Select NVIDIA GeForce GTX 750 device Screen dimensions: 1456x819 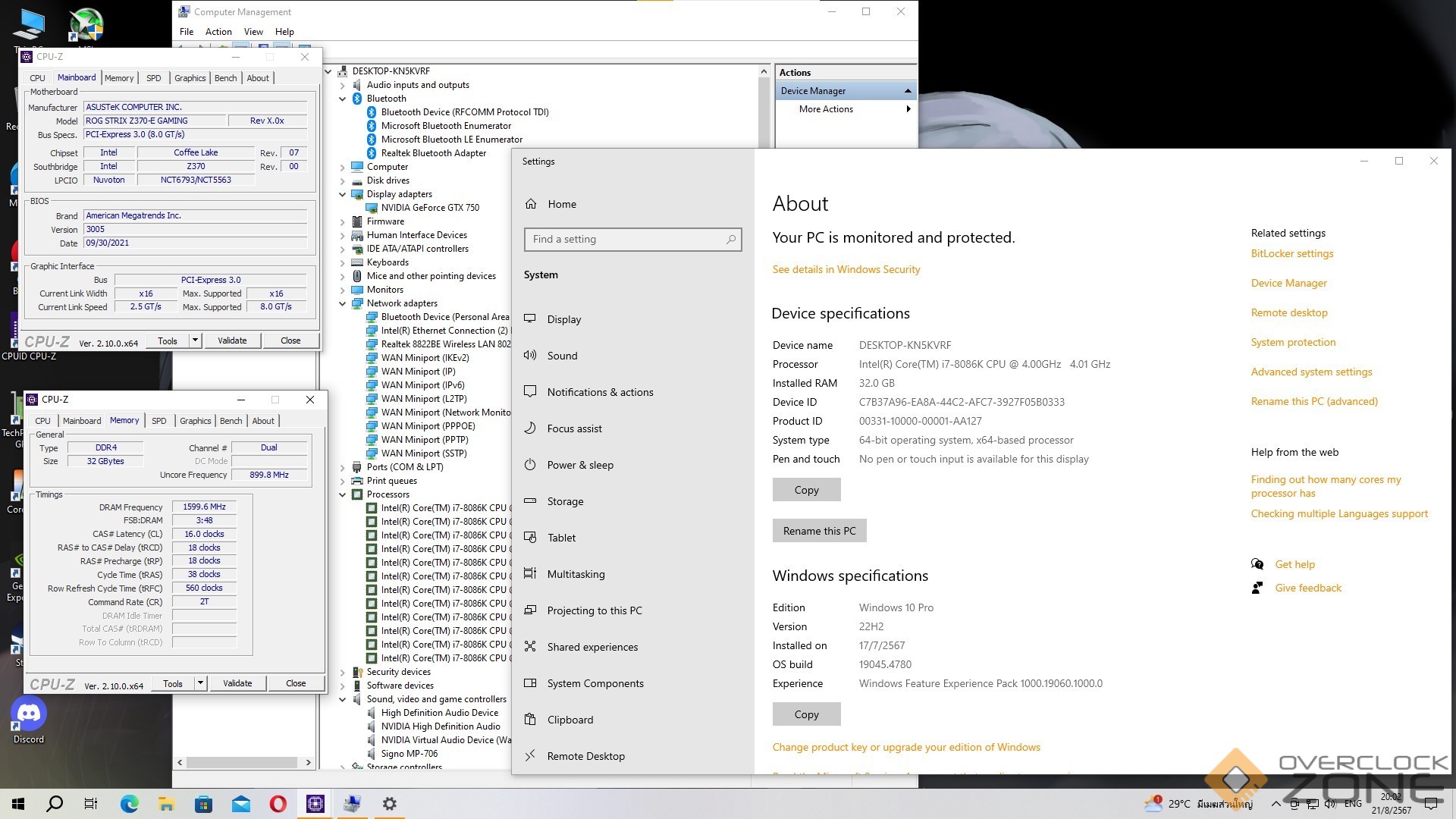click(x=430, y=208)
